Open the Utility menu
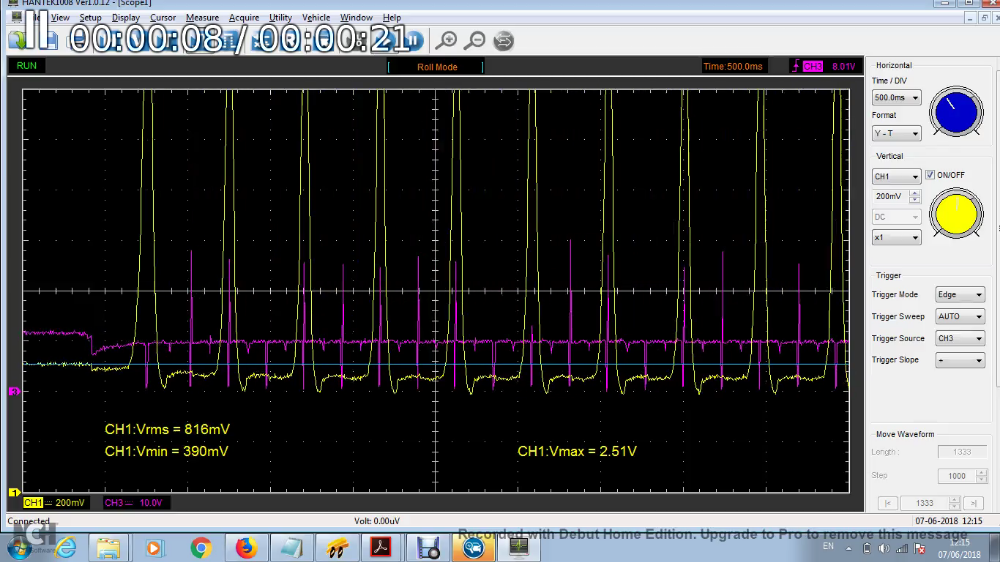This screenshot has height=562, width=1000. click(x=280, y=18)
